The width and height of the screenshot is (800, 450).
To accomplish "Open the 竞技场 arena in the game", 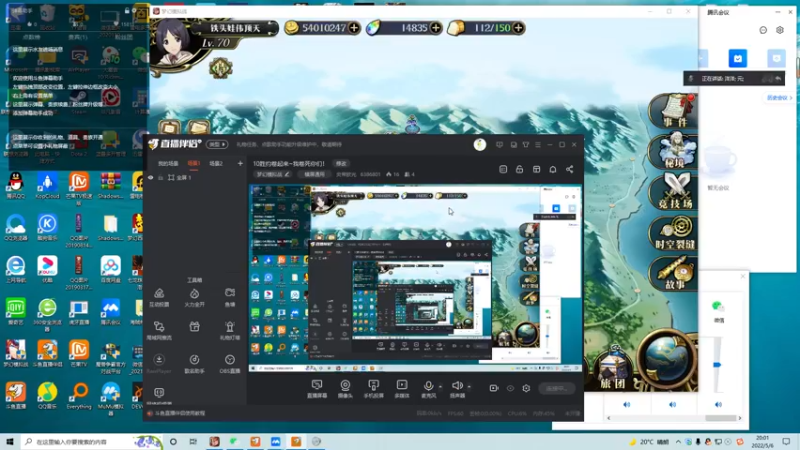I will 674,191.
